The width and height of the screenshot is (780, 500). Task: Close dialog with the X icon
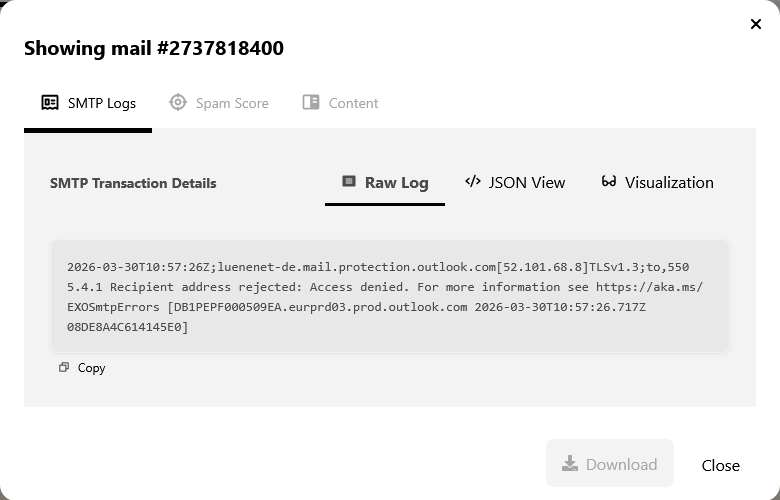point(756,24)
